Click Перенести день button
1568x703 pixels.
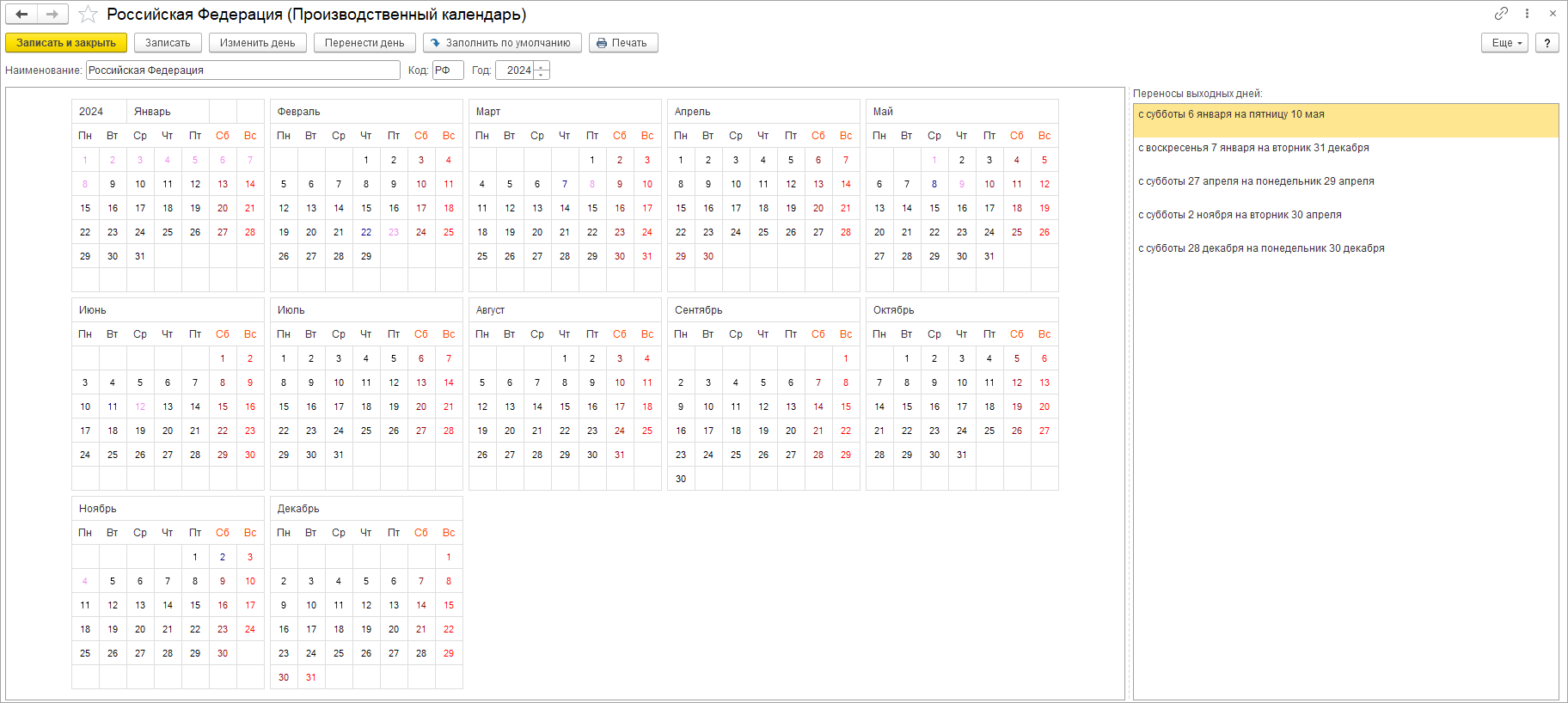[364, 43]
